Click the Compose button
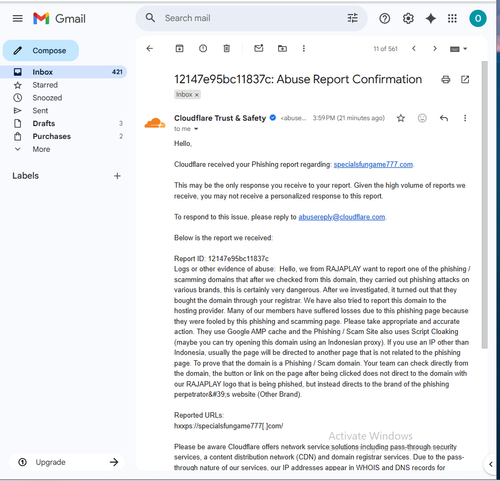 [x=41, y=51]
